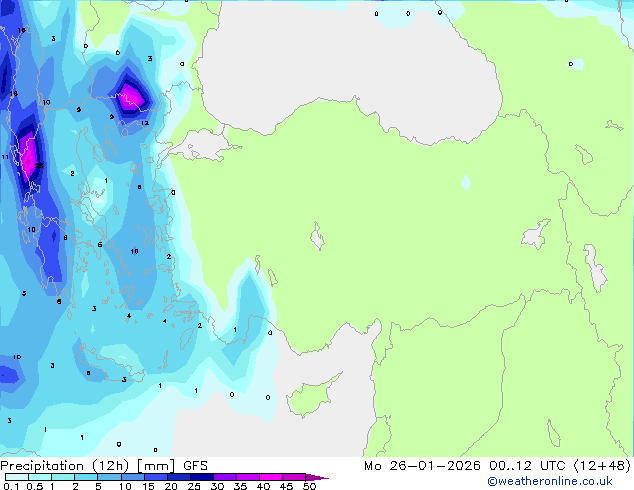Click the 'Precipitation (12h)' title text
The image size is (634, 490).
65,466
